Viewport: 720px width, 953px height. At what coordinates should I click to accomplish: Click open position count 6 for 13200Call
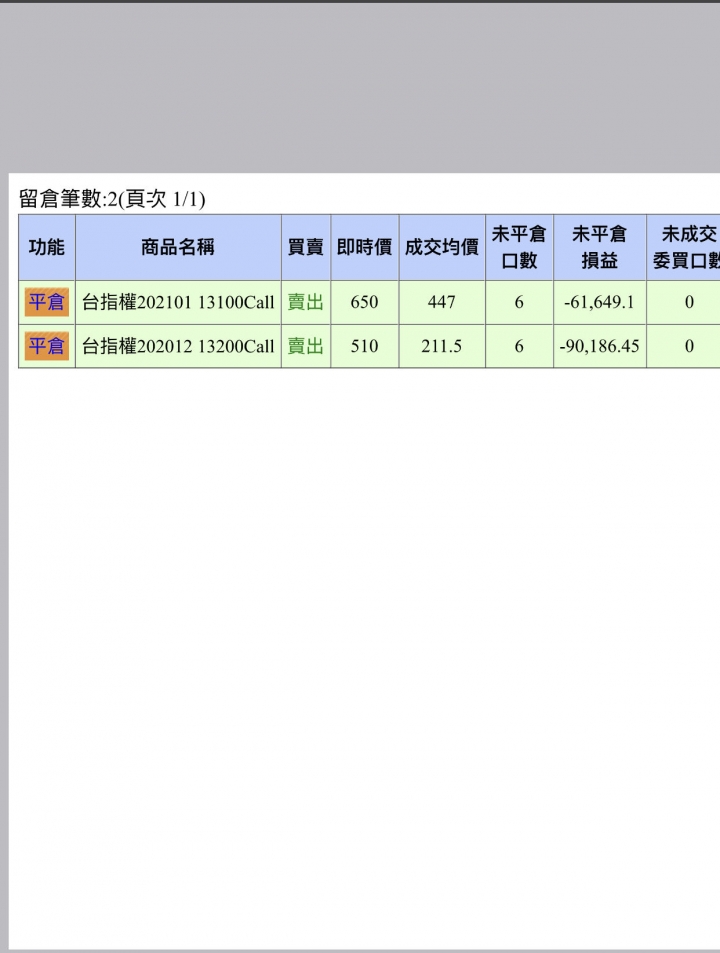click(519, 346)
